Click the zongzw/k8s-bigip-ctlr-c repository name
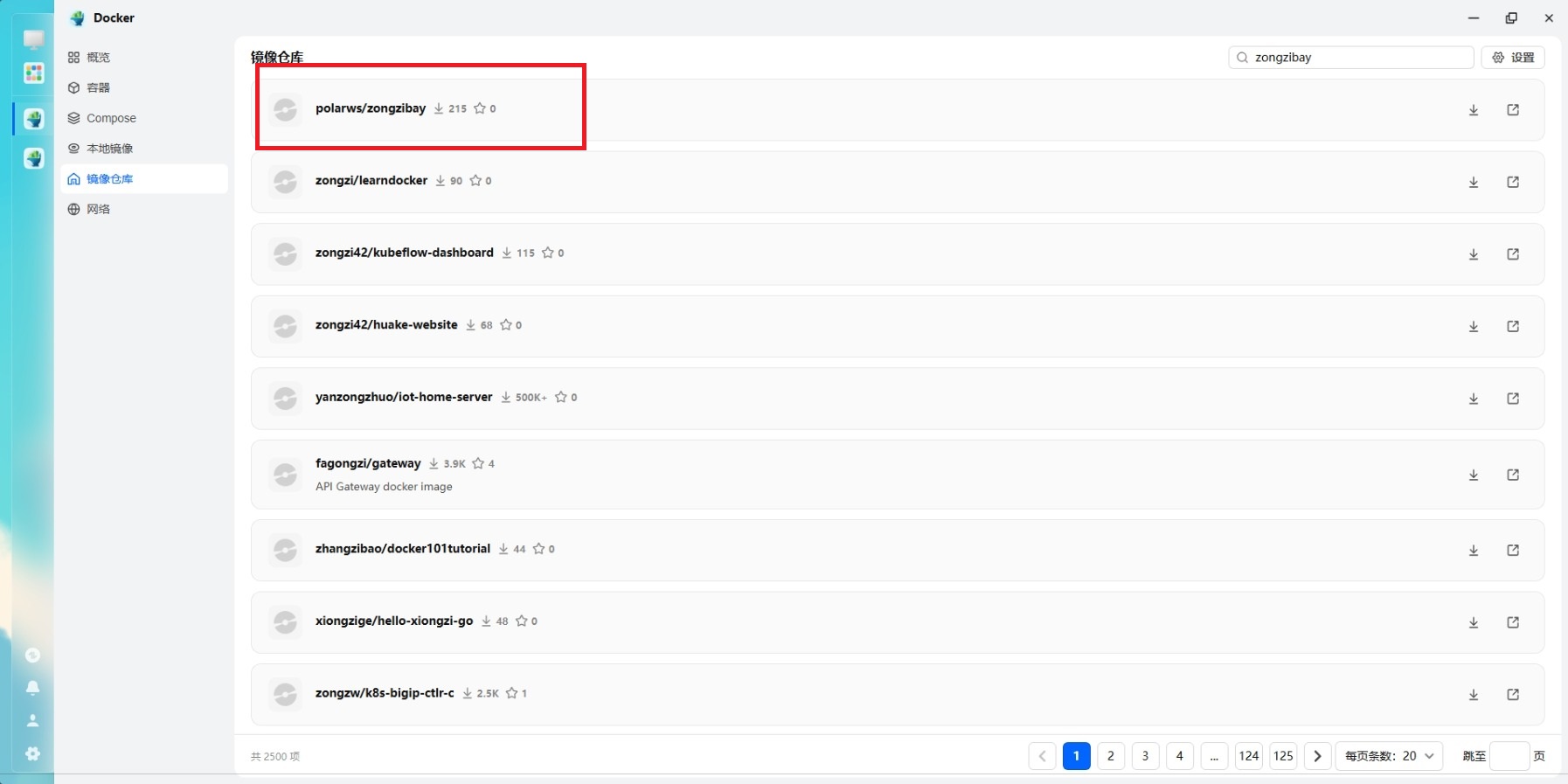The image size is (1568, 784). [385, 693]
